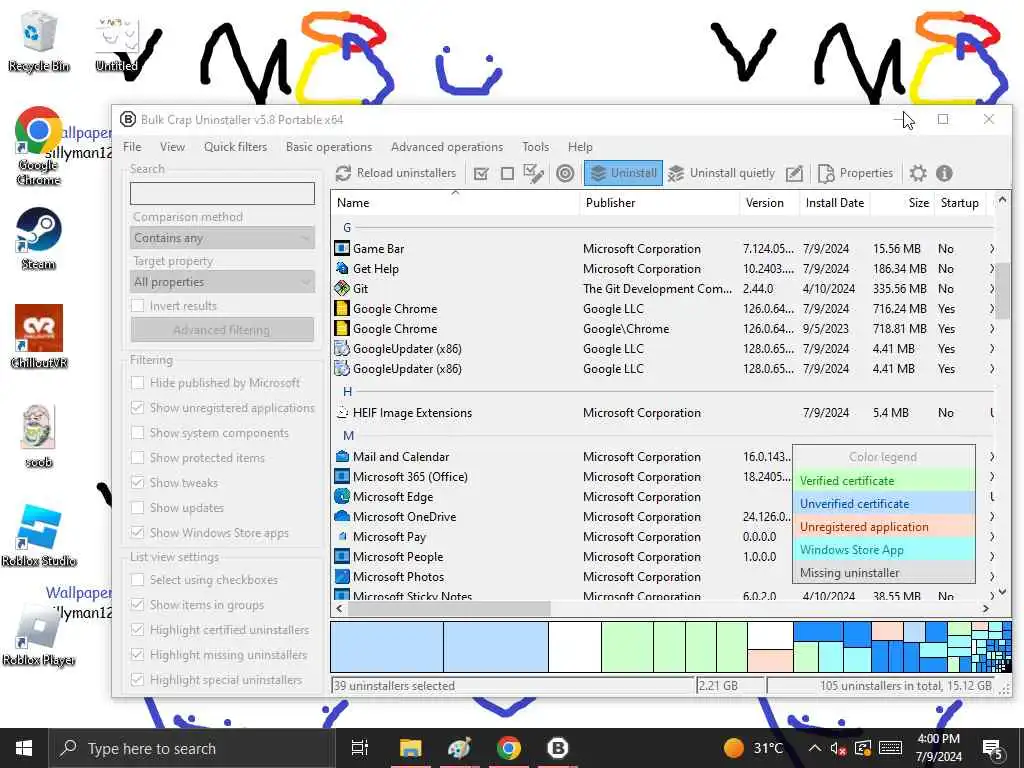Open Steam desktop shortcut

point(39,239)
